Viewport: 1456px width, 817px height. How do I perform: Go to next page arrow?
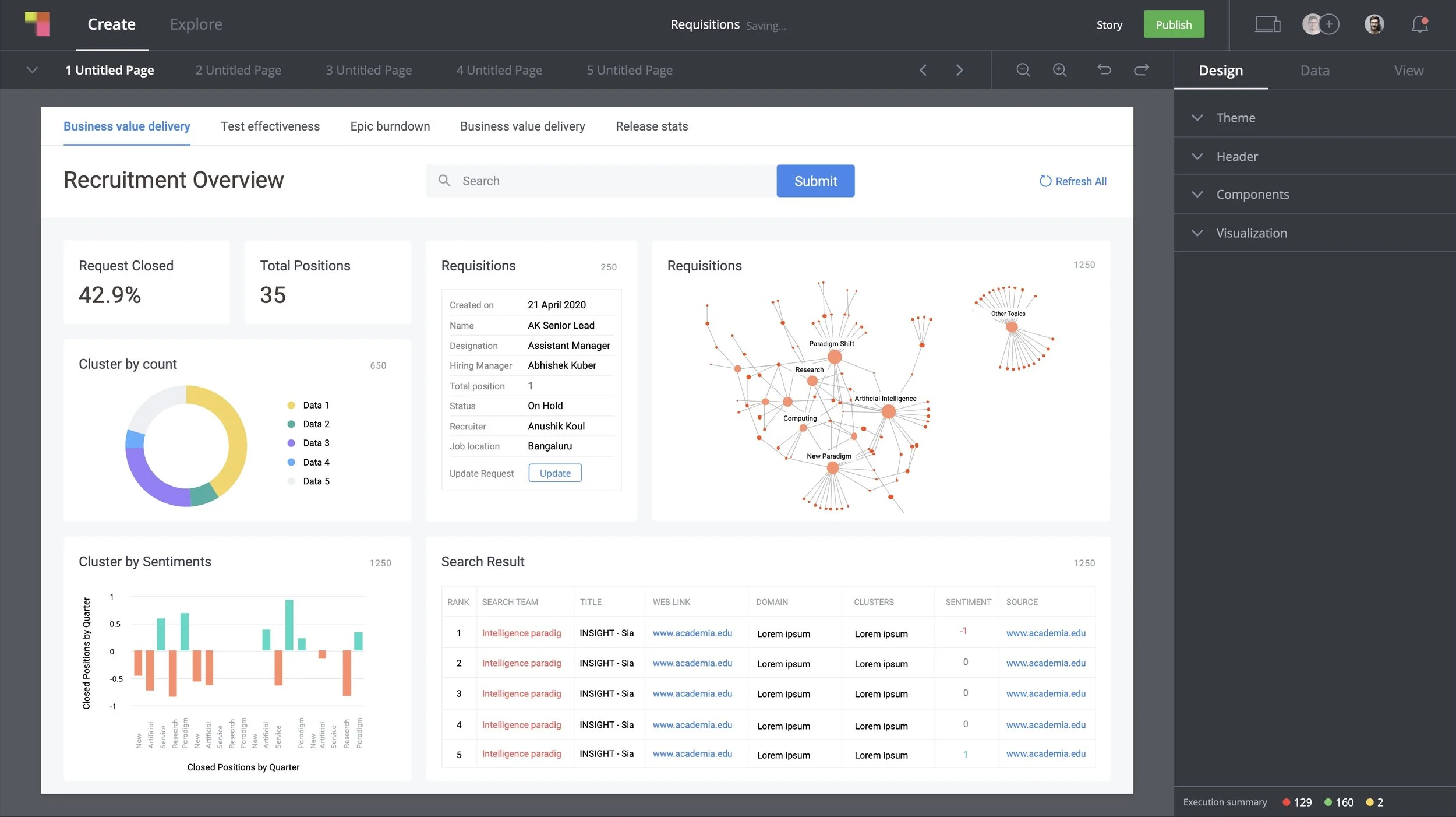[959, 70]
